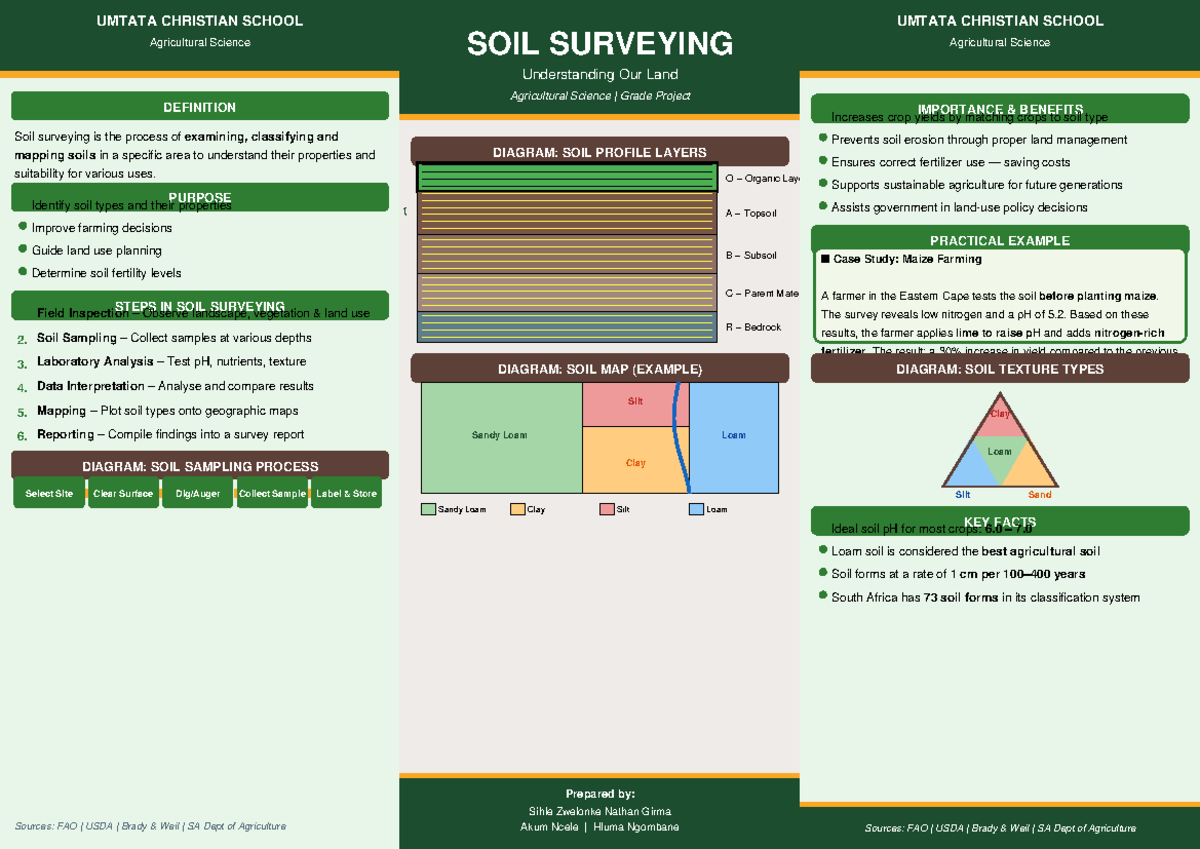Select the B subsoil layer band
Viewport: 1200px width, 849px height.
567,254
